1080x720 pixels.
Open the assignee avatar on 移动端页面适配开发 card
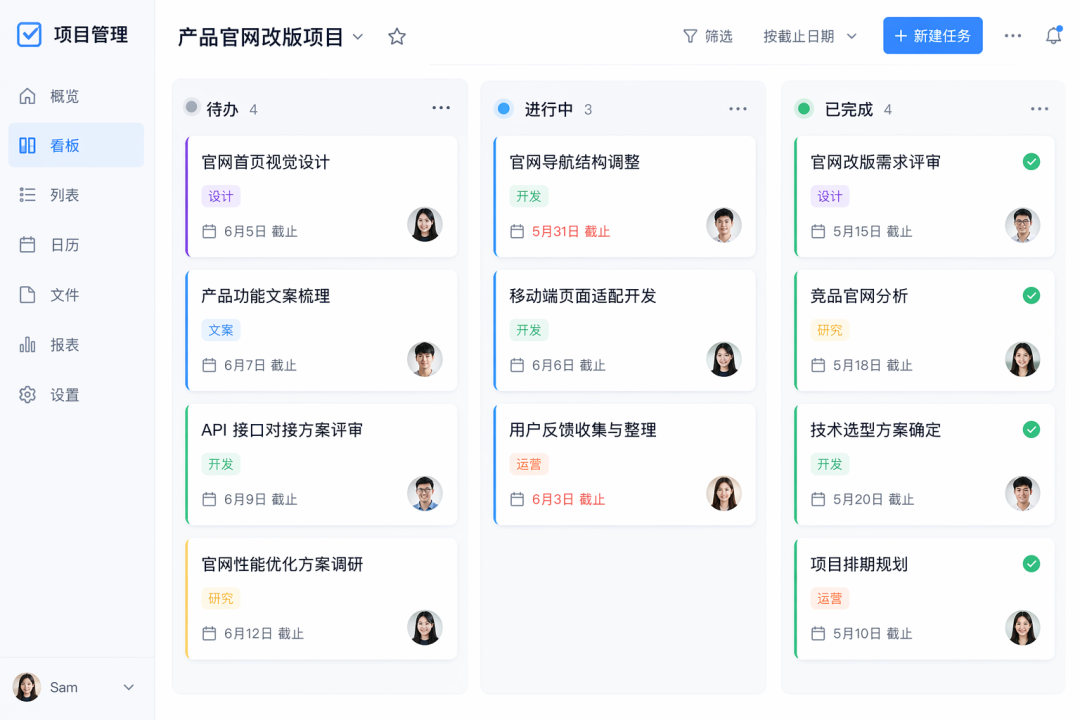[724, 359]
